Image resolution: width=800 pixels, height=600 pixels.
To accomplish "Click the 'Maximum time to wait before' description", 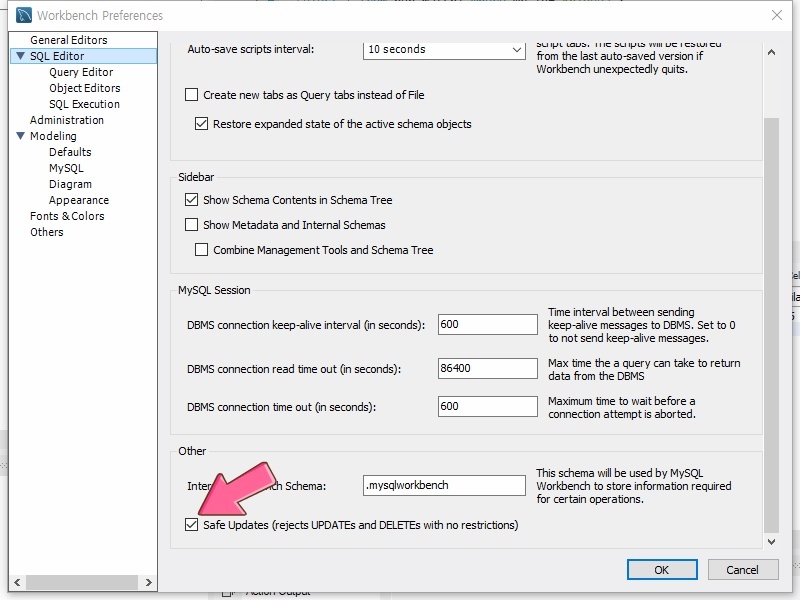I will pos(621,407).
